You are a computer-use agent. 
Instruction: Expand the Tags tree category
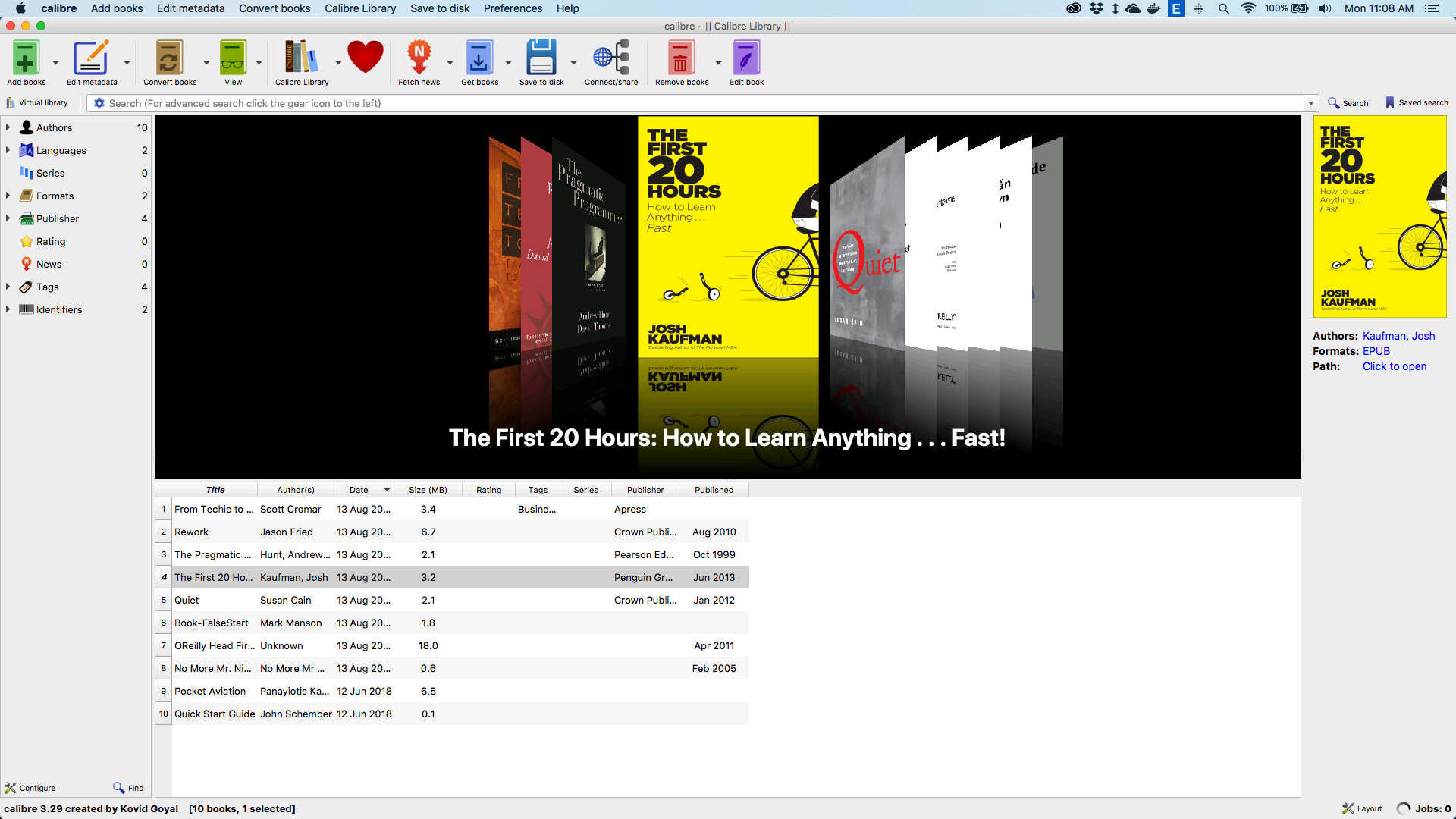click(x=8, y=287)
